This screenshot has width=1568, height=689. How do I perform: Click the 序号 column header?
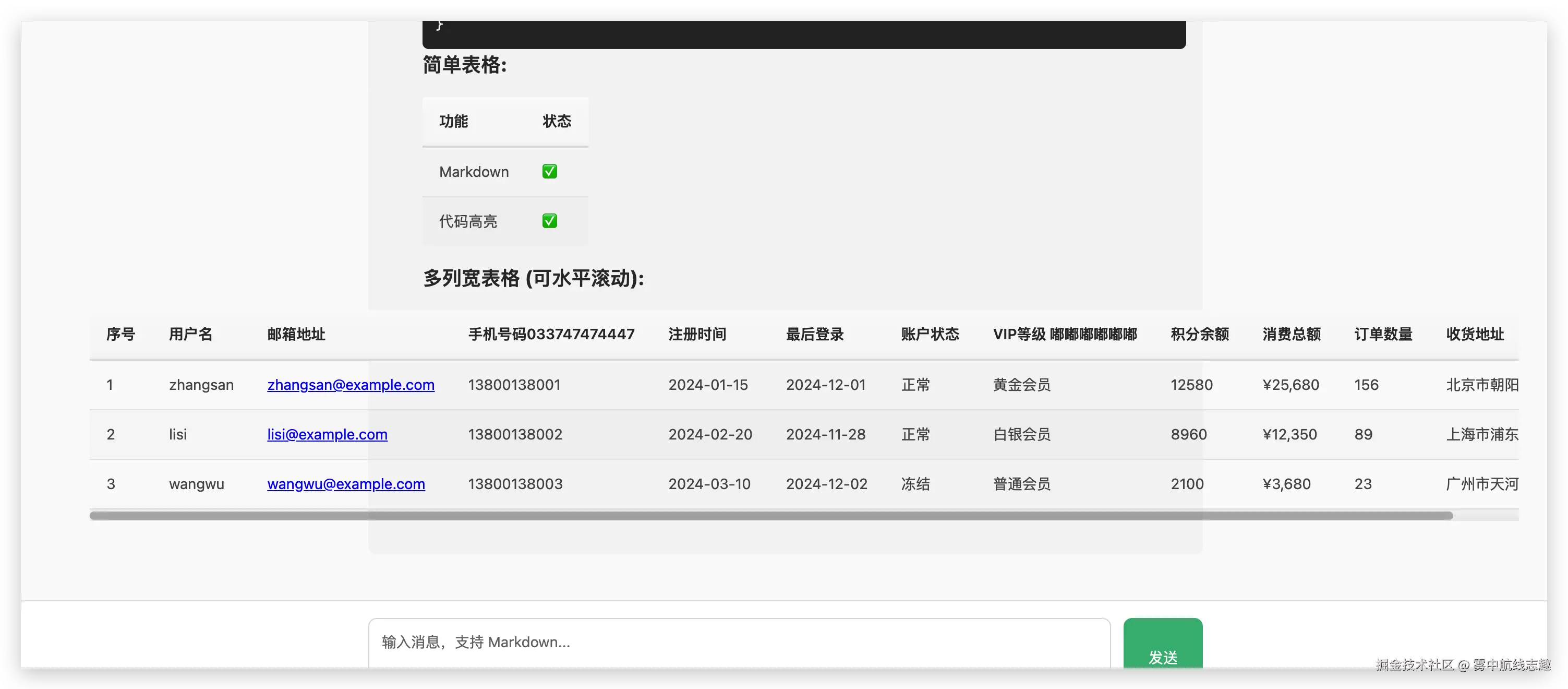(120, 335)
